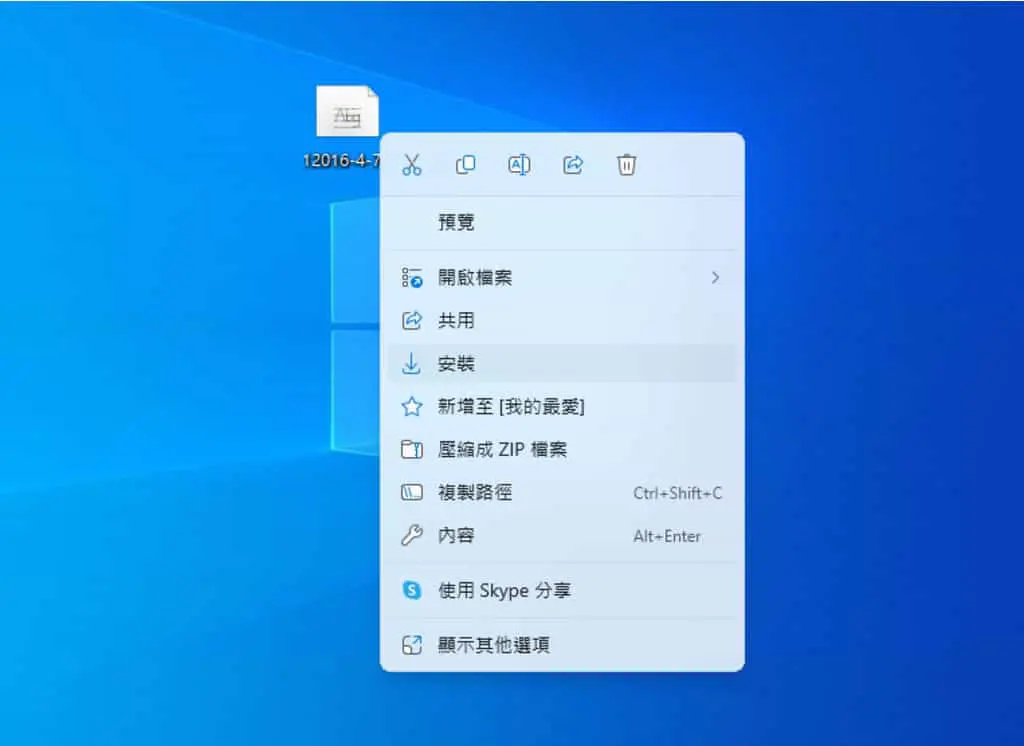Click the Rename icon in top row

[x=519, y=165]
